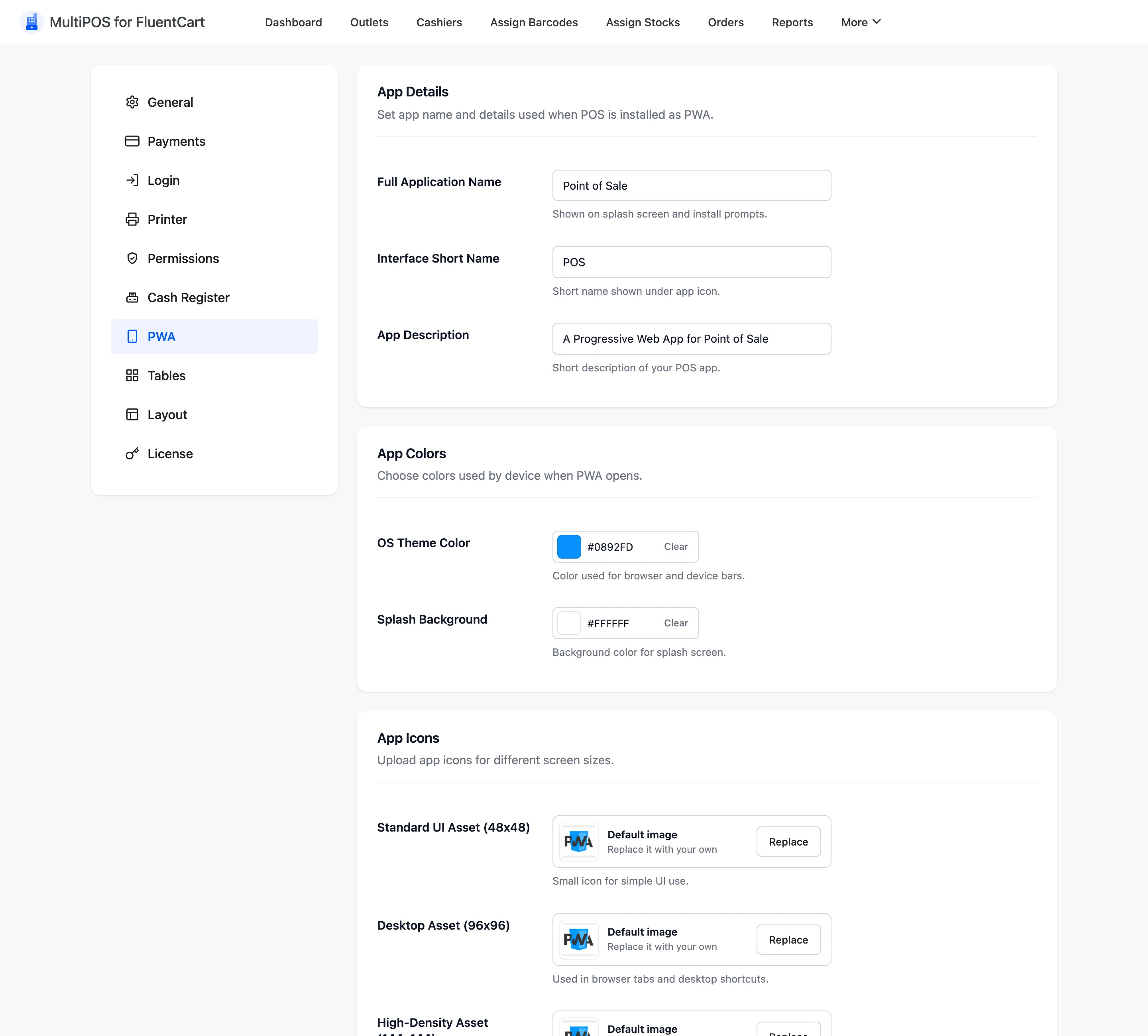
Task: Focus the App Description field
Action: pos(691,339)
